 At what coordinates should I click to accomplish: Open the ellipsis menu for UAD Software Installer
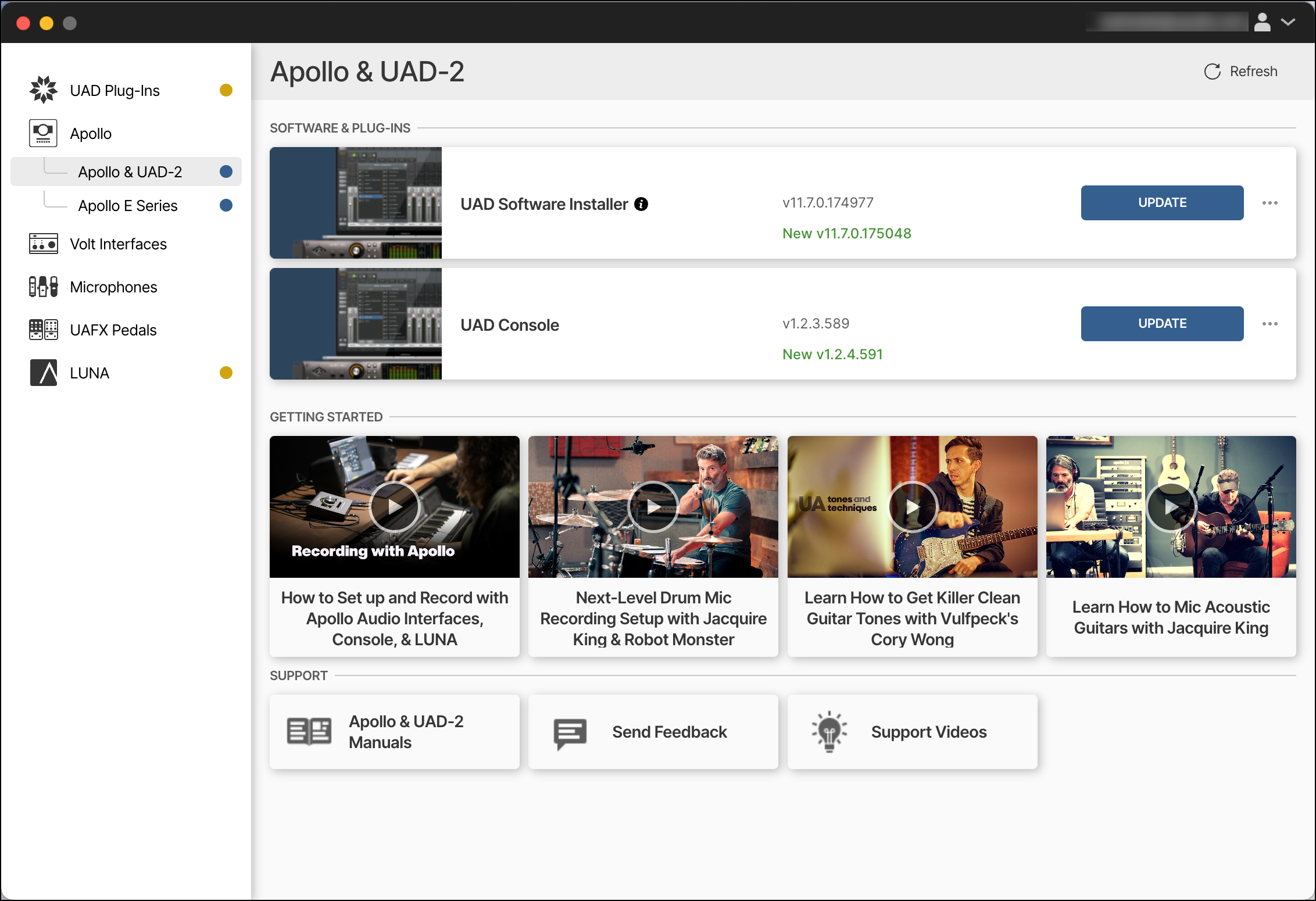(x=1271, y=203)
